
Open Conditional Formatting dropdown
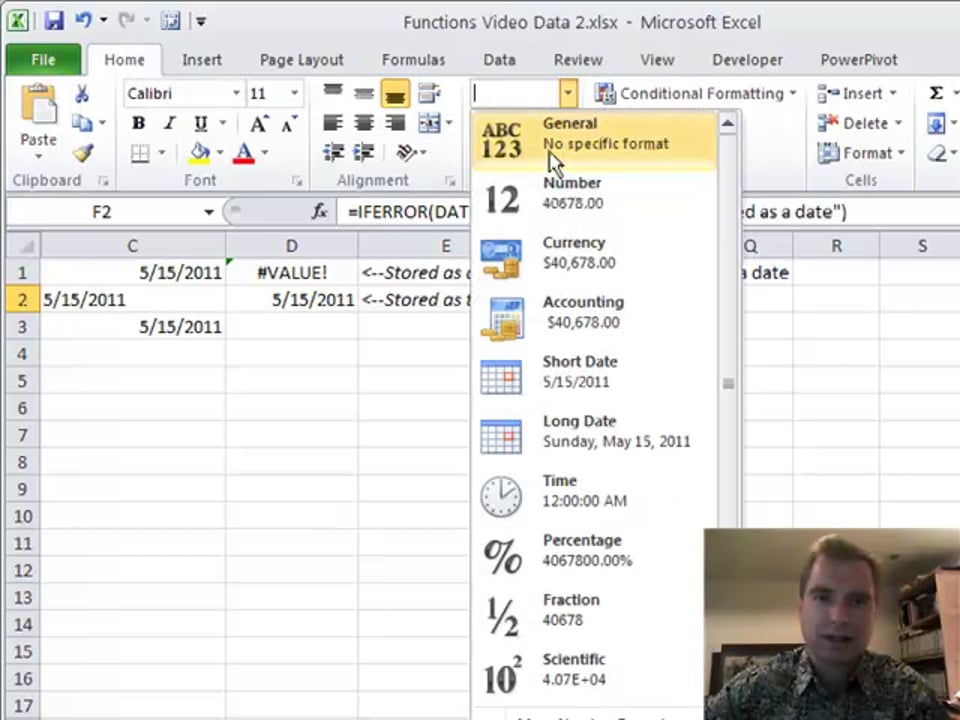[x=696, y=94]
